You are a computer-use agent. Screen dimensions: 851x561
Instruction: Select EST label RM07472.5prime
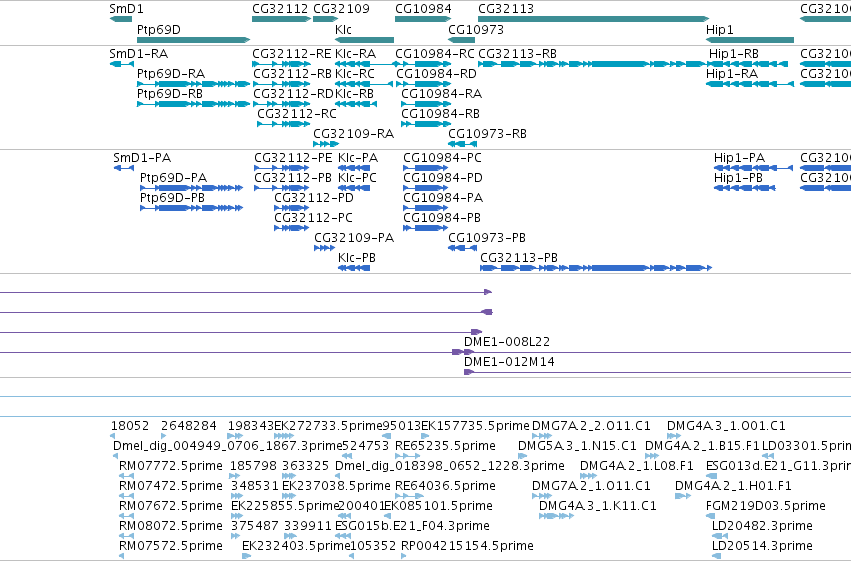(x=170, y=486)
